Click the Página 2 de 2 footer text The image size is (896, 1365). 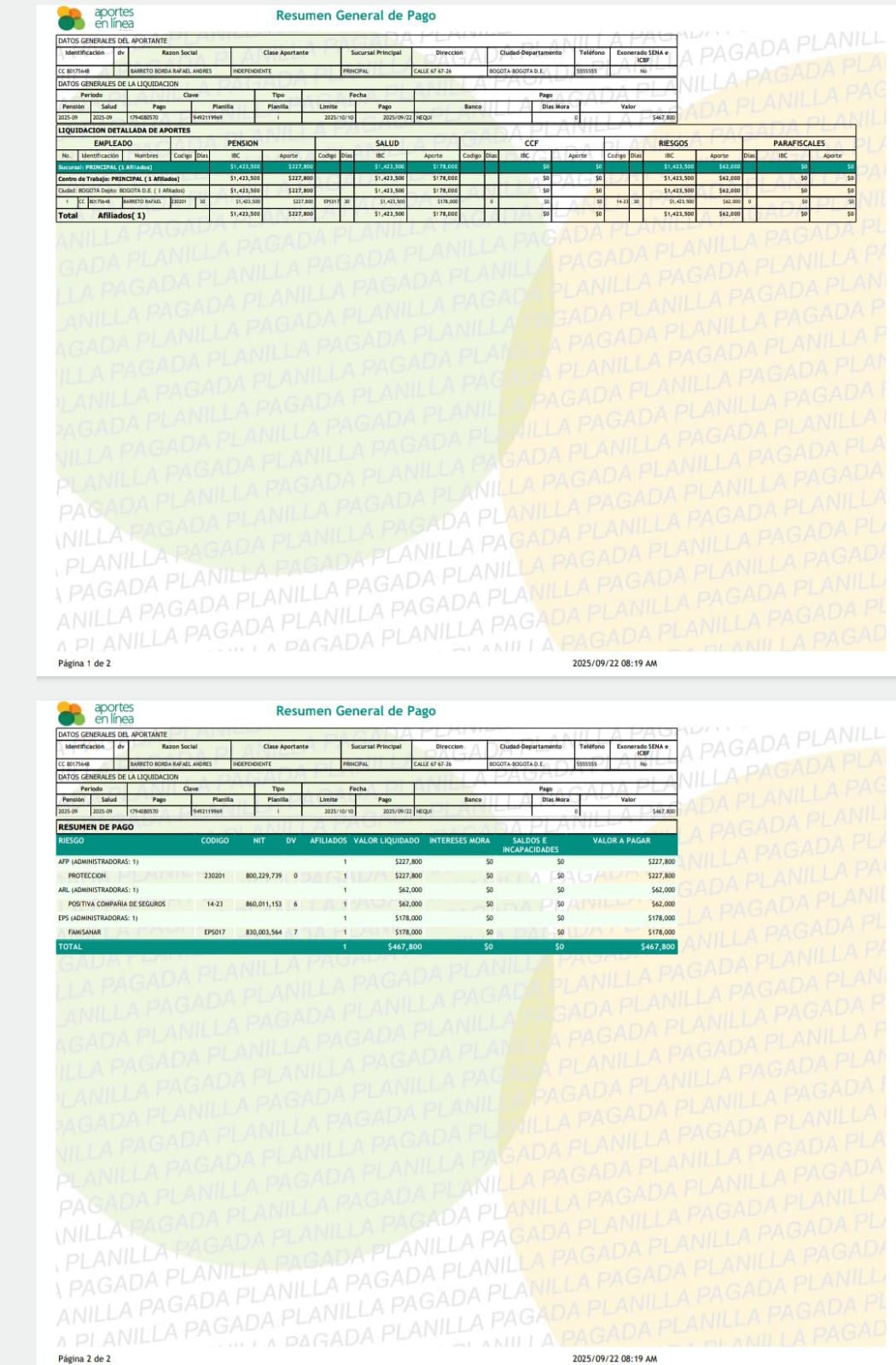(84, 1358)
